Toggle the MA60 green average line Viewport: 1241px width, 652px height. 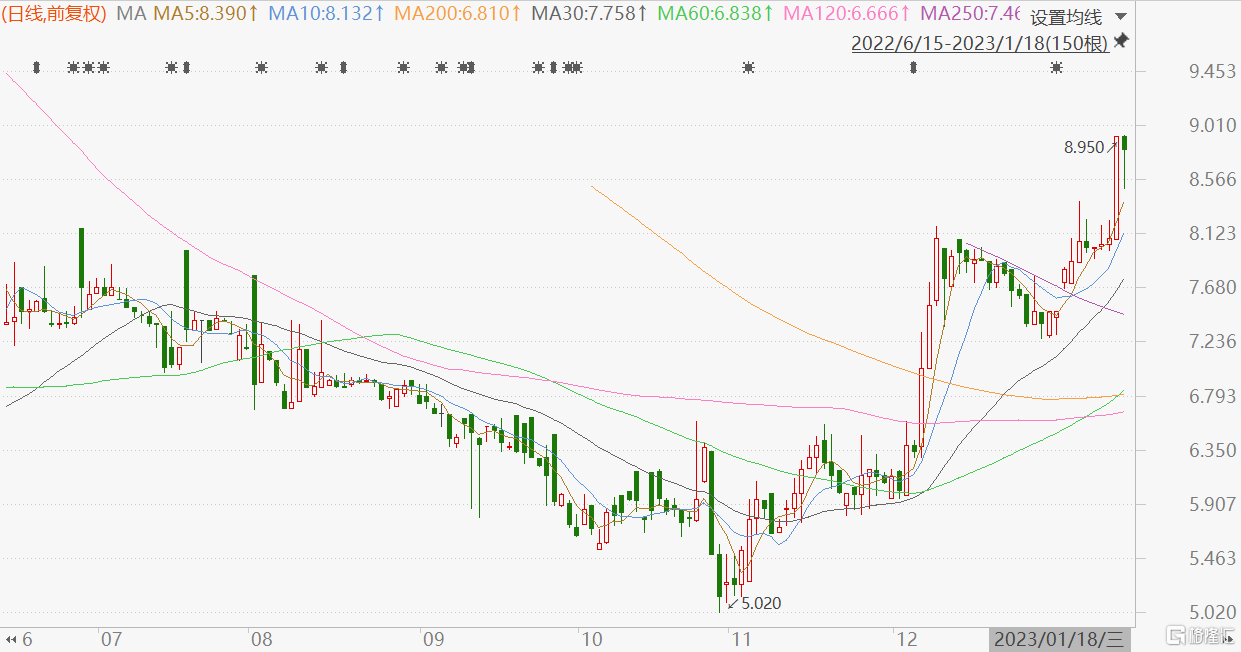point(713,14)
